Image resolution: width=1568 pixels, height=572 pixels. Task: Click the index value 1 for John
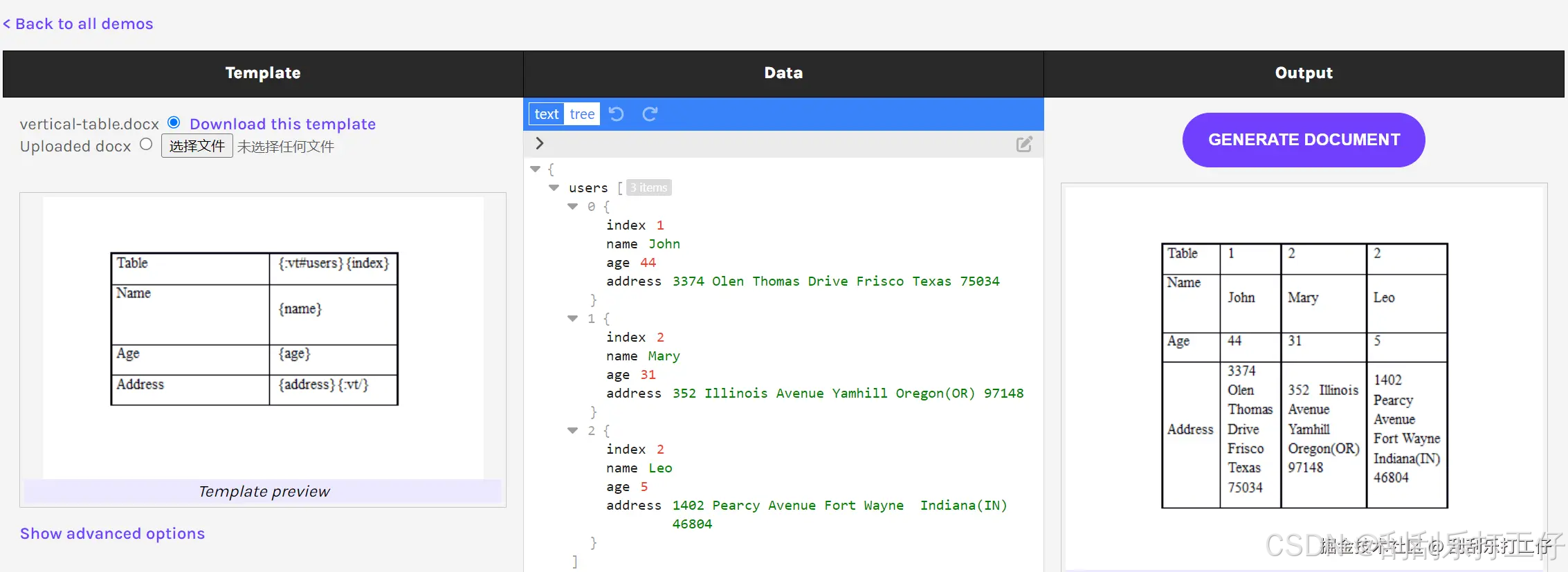click(x=660, y=225)
